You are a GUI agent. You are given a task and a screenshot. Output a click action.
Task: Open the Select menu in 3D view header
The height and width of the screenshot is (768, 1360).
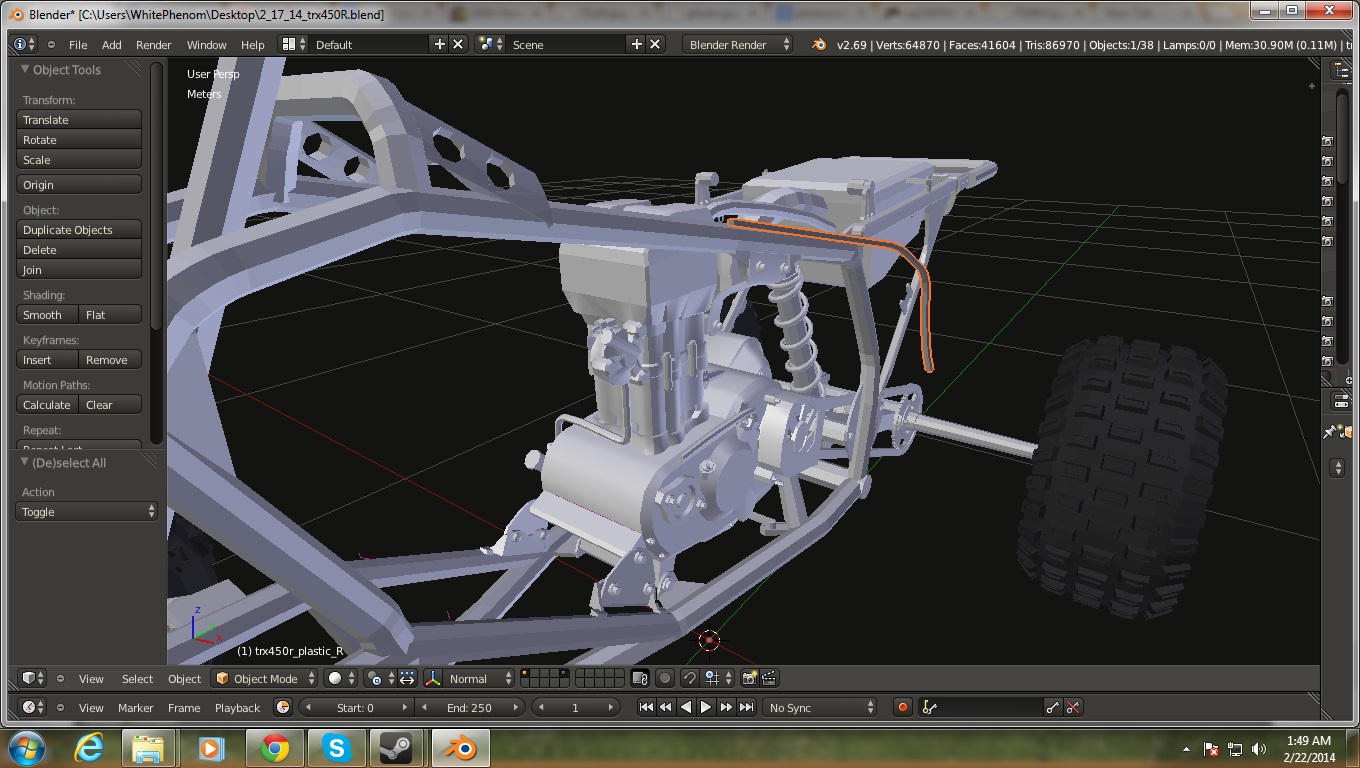(137, 678)
